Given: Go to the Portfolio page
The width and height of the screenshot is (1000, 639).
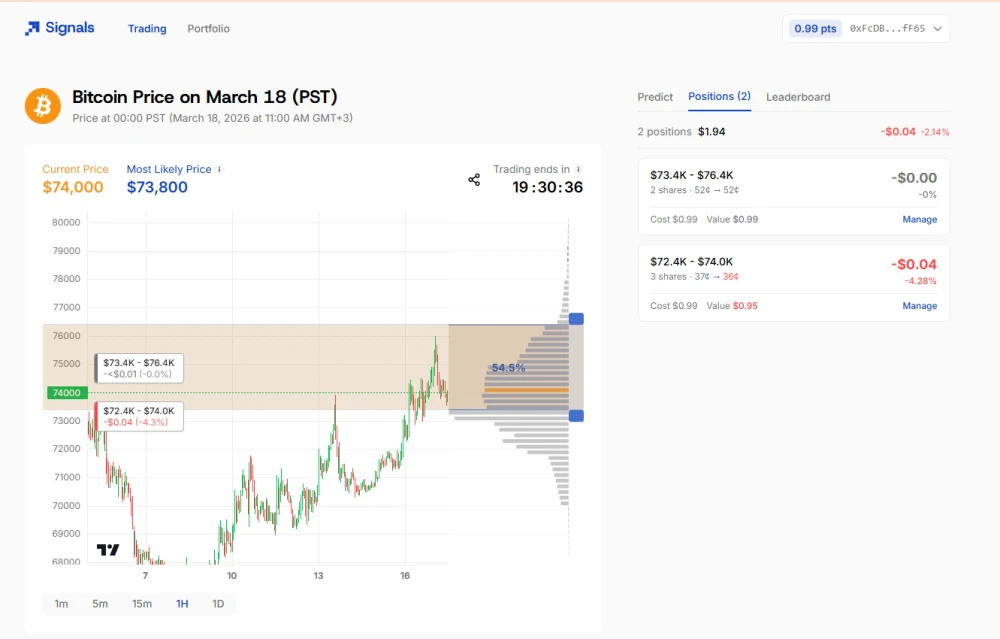Looking at the screenshot, I should click(208, 29).
